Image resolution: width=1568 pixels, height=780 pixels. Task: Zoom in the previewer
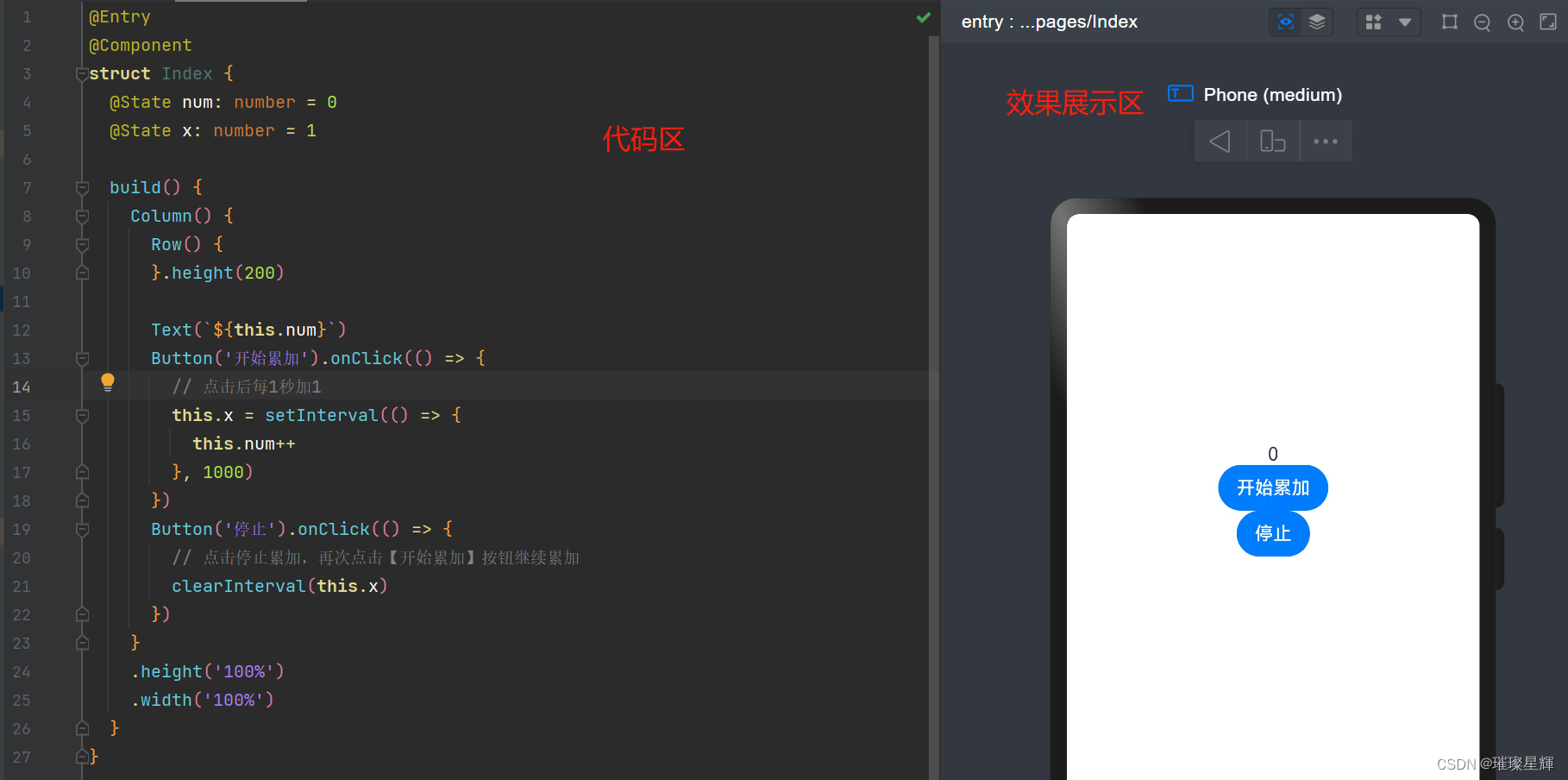(1515, 22)
